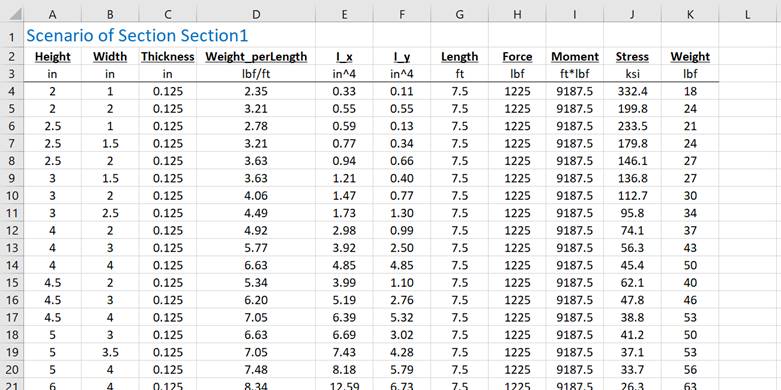Image resolution: width=781 pixels, height=390 pixels.
Task: Click the 'Length' heading cell
Action: pos(459,57)
